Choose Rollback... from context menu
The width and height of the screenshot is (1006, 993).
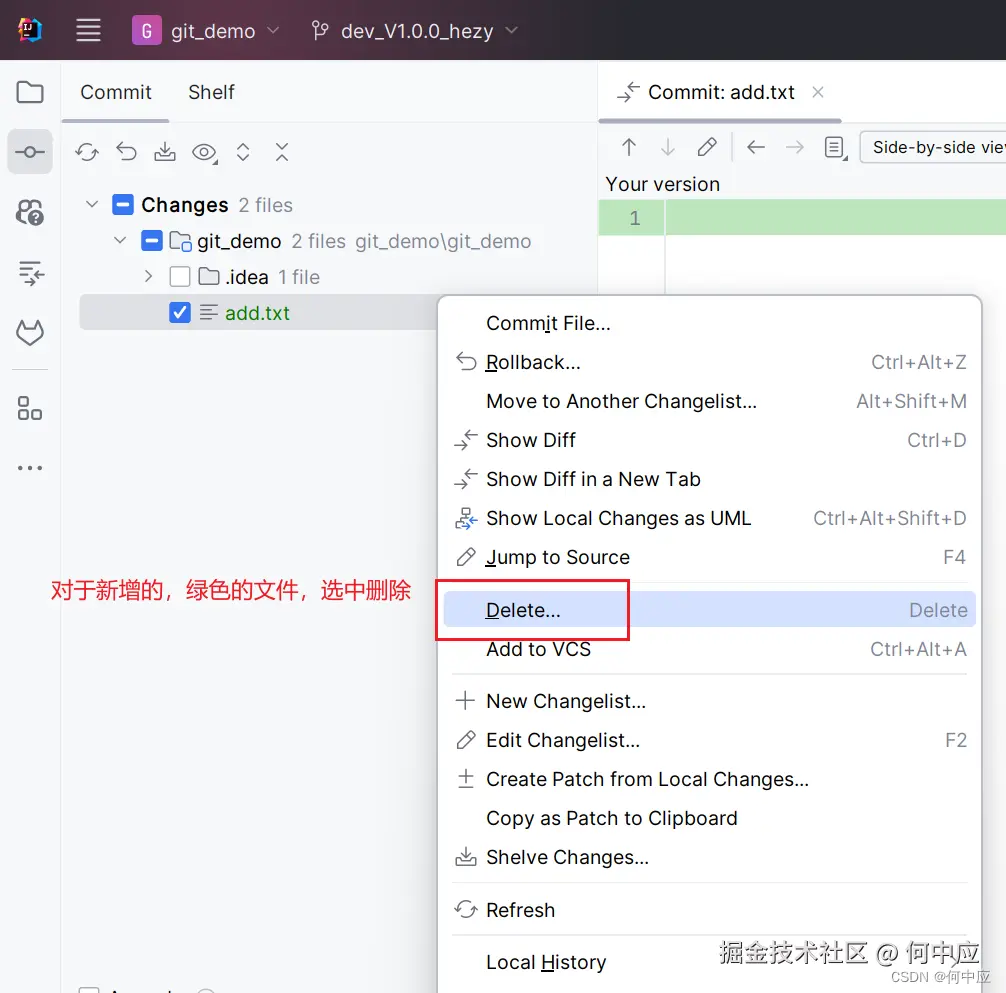tap(709, 362)
